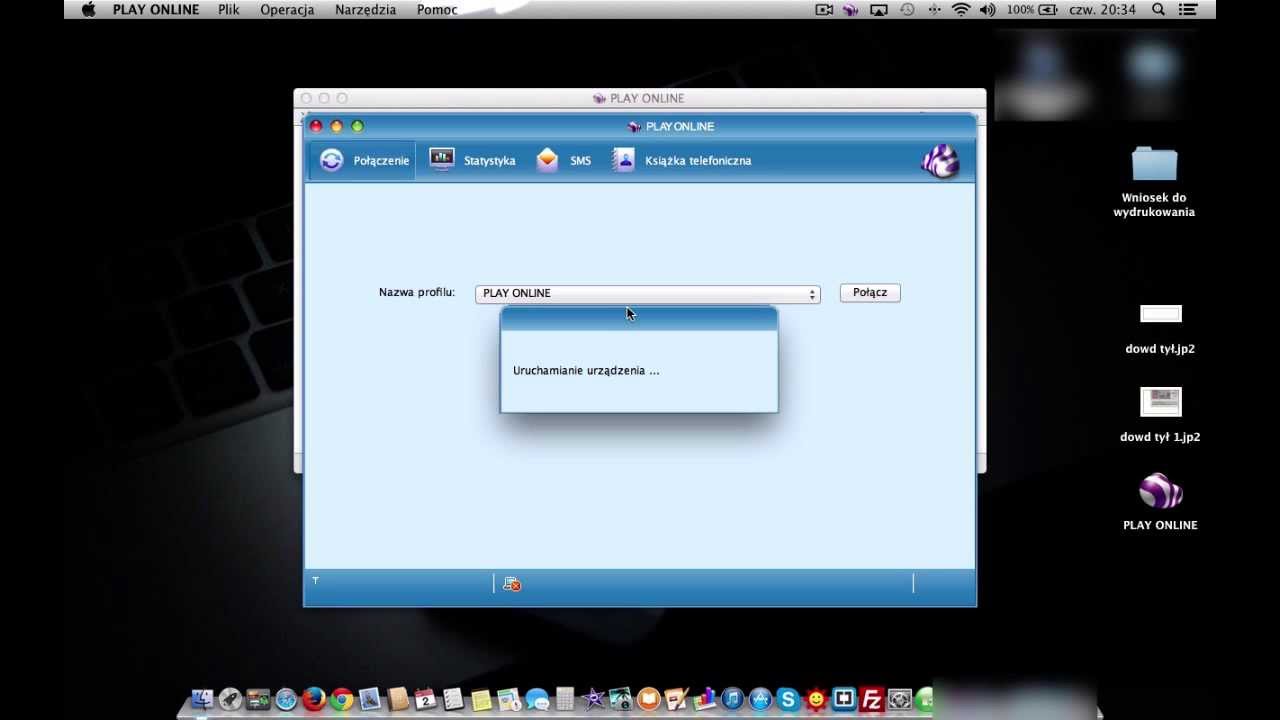Click the phone book contact icon
This screenshot has height=720, width=1280.
pyautogui.click(x=624, y=160)
